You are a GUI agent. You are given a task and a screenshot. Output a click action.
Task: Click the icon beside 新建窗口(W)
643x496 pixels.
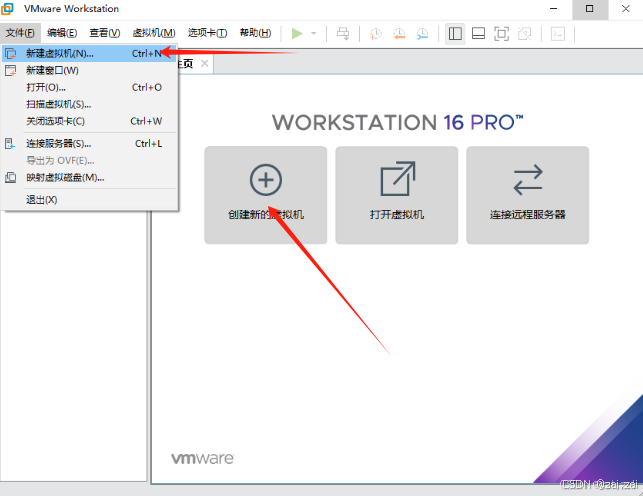pos(11,71)
